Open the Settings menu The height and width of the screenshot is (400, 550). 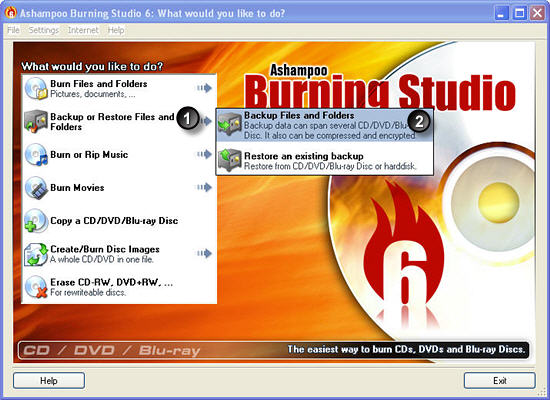click(44, 30)
